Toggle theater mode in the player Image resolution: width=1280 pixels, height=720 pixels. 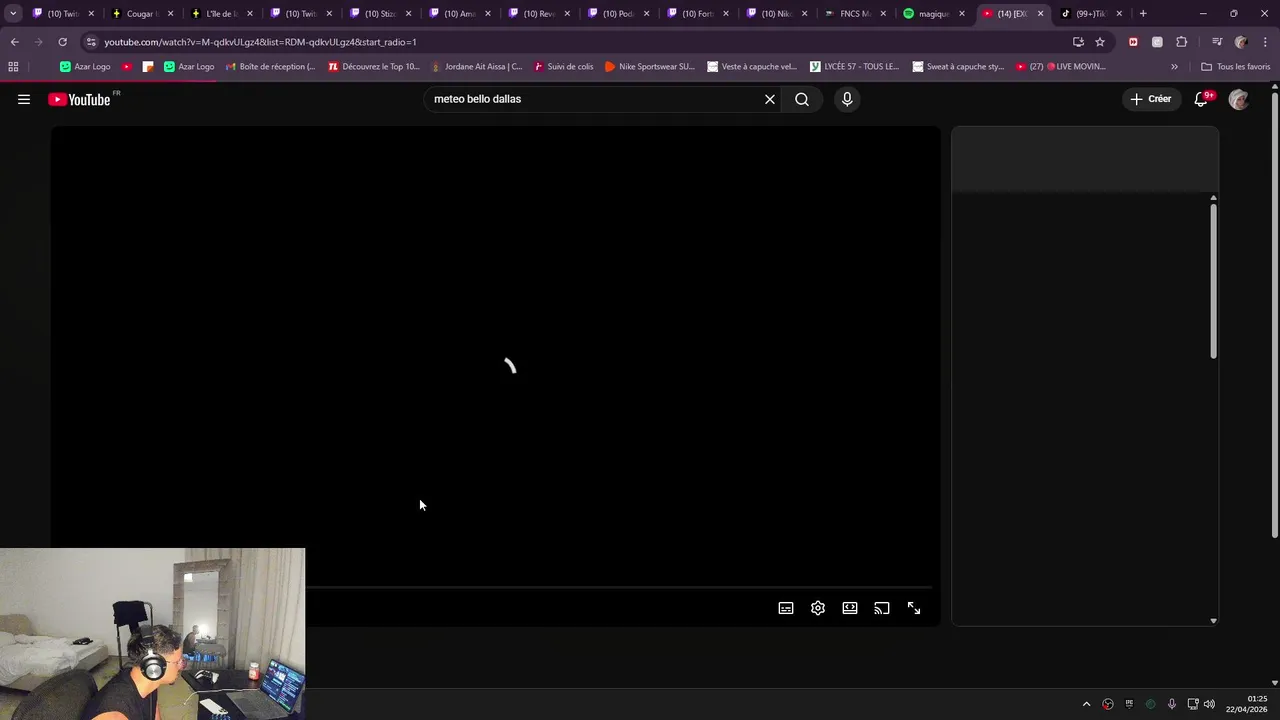850,608
